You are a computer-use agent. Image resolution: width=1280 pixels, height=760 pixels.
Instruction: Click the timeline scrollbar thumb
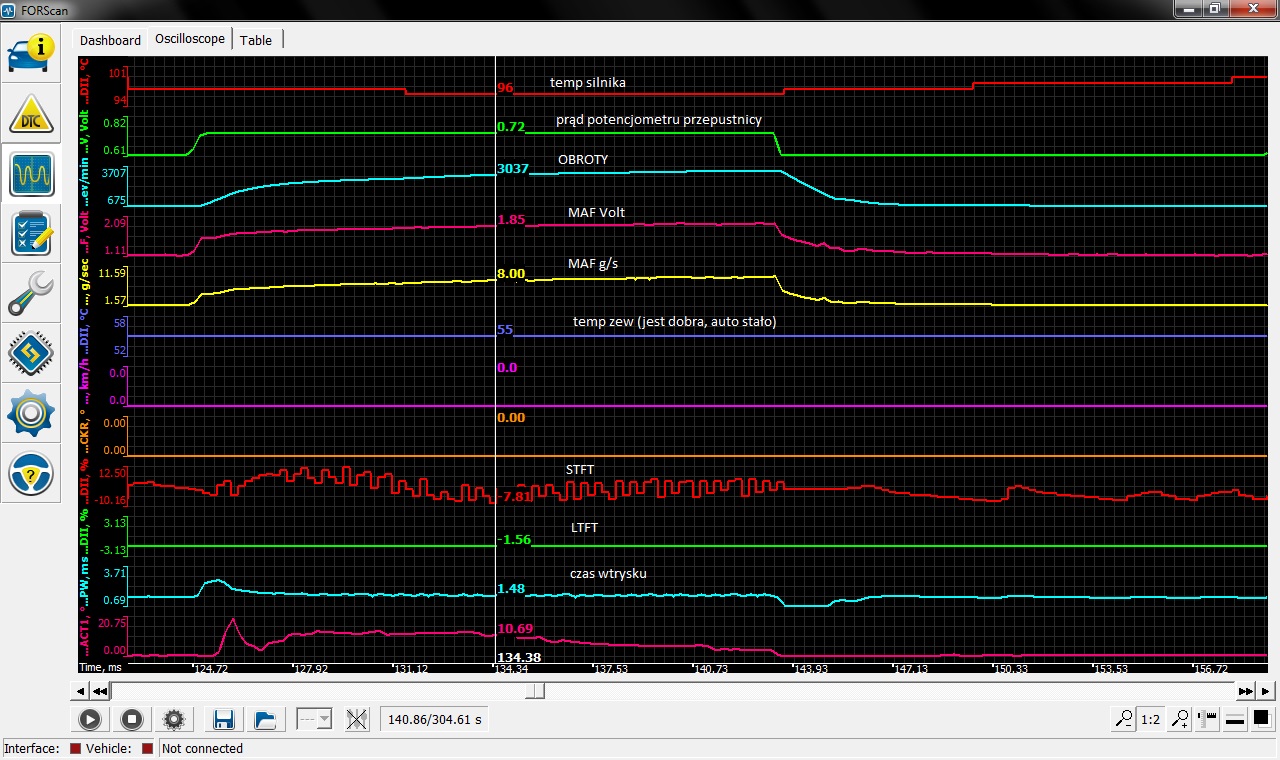pyautogui.click(x=537, y=691)
